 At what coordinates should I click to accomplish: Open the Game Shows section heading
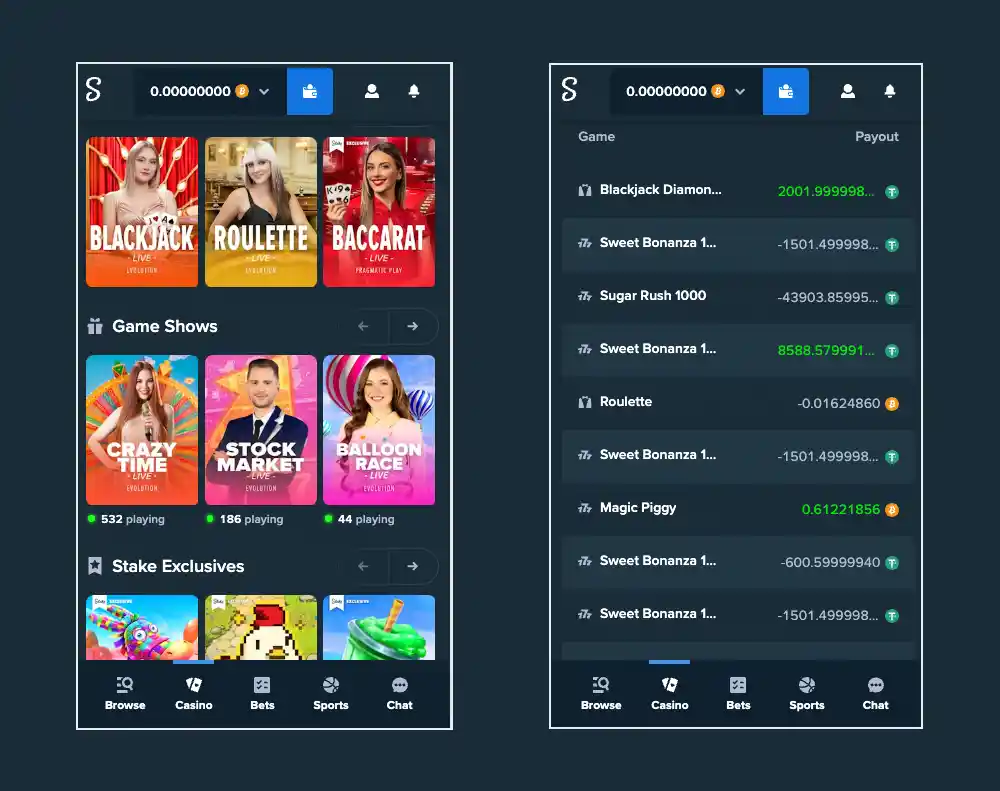coord(165,326)
